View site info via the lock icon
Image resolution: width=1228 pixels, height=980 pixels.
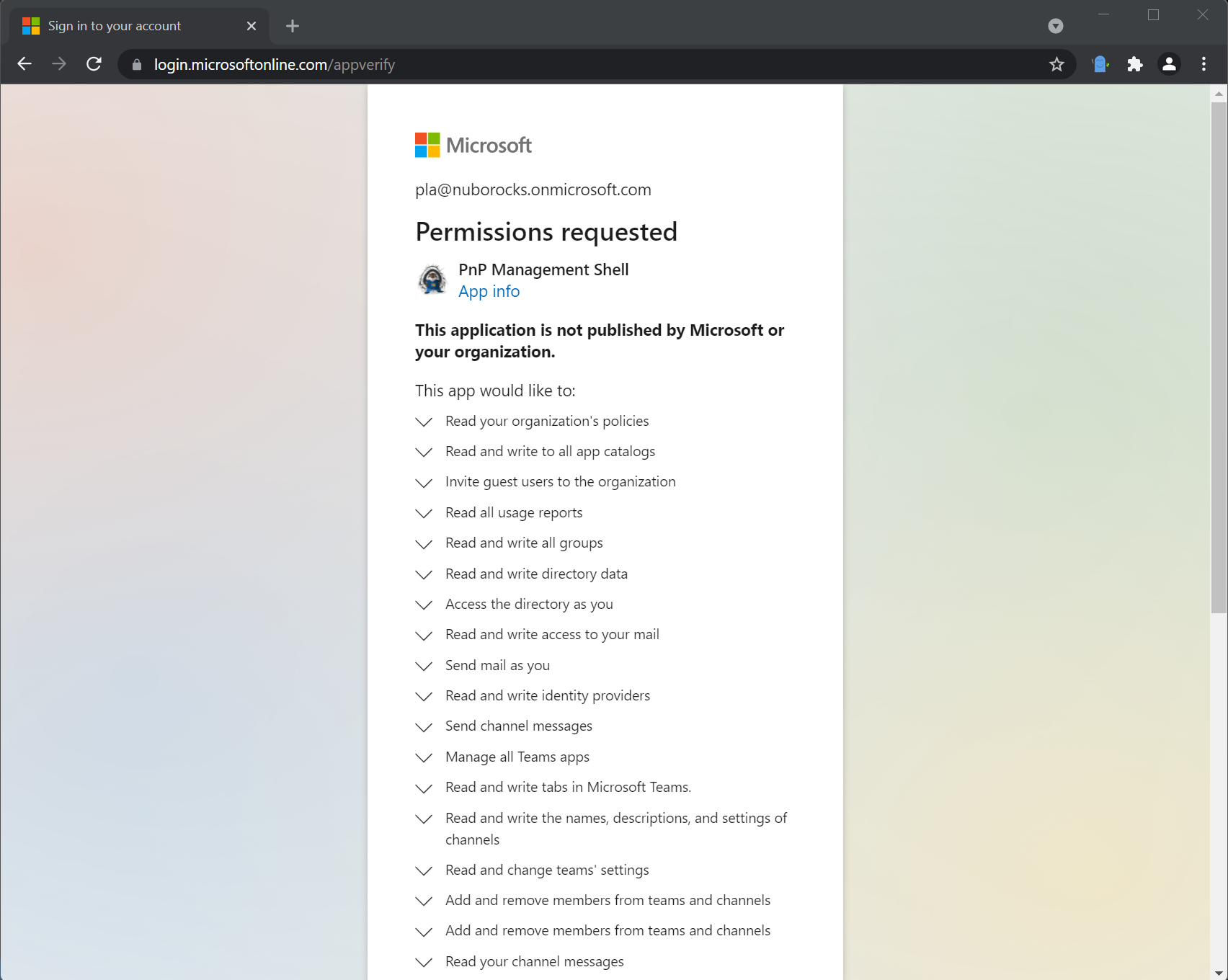click(x=137, y=65)
